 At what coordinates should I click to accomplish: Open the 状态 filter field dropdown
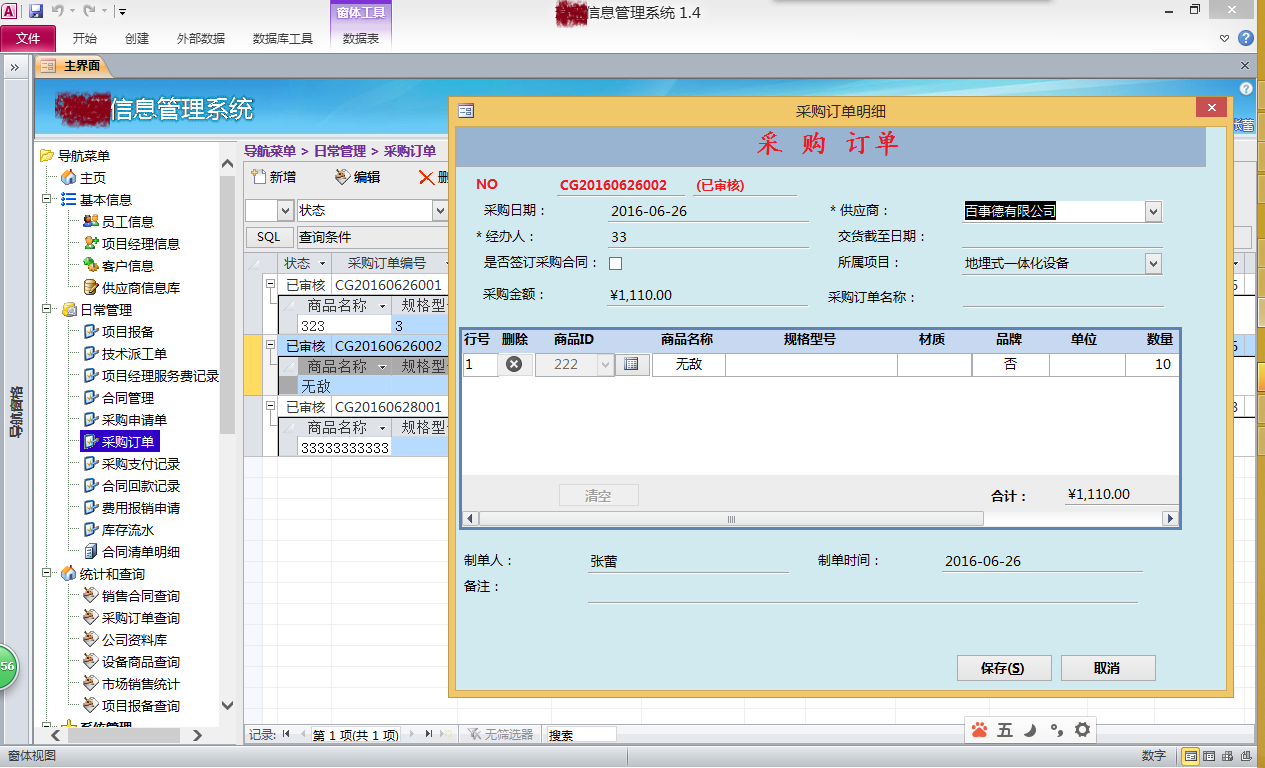[x=440, y=211]
